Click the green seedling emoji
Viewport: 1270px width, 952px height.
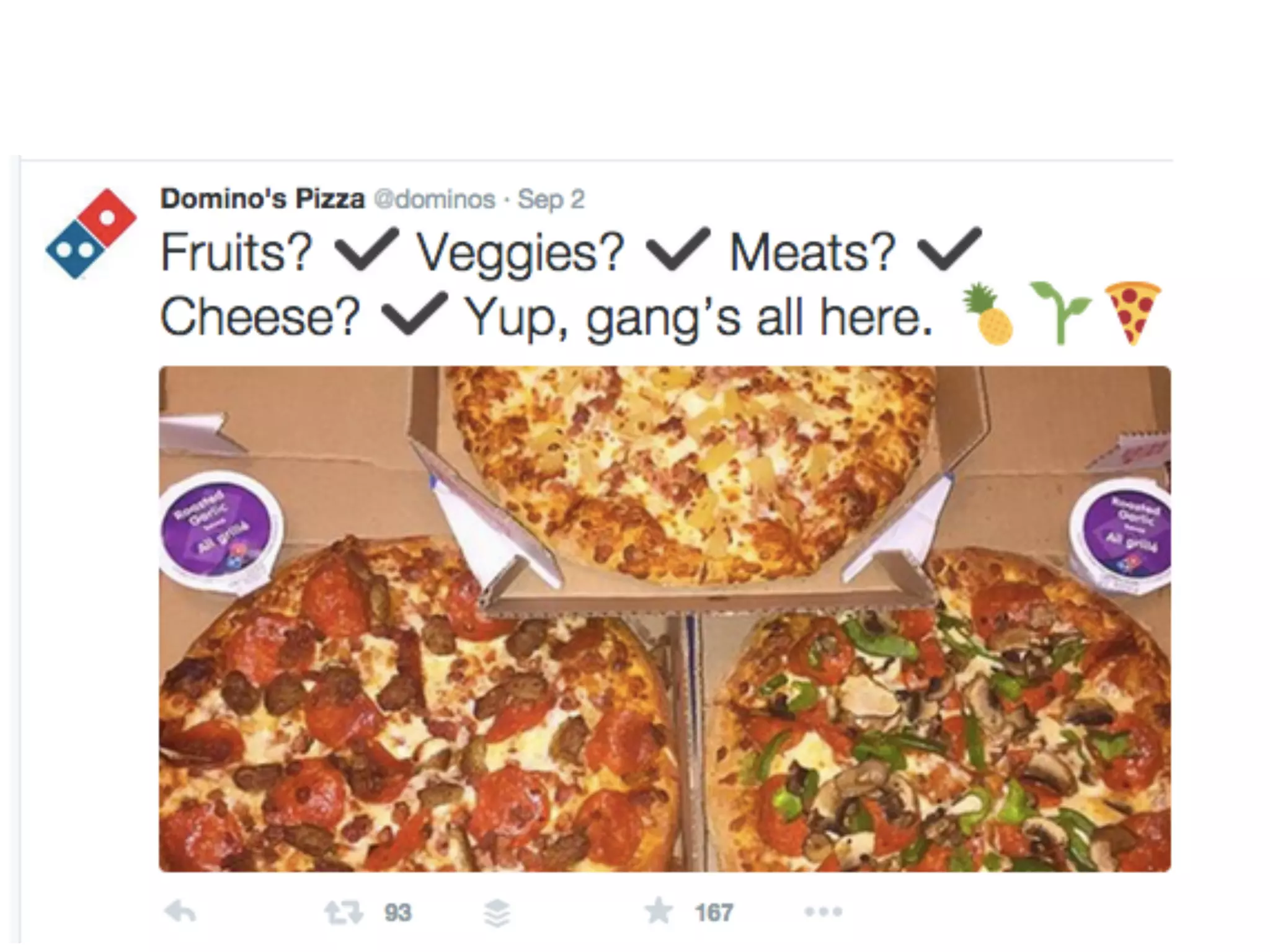click(1059, 313)
